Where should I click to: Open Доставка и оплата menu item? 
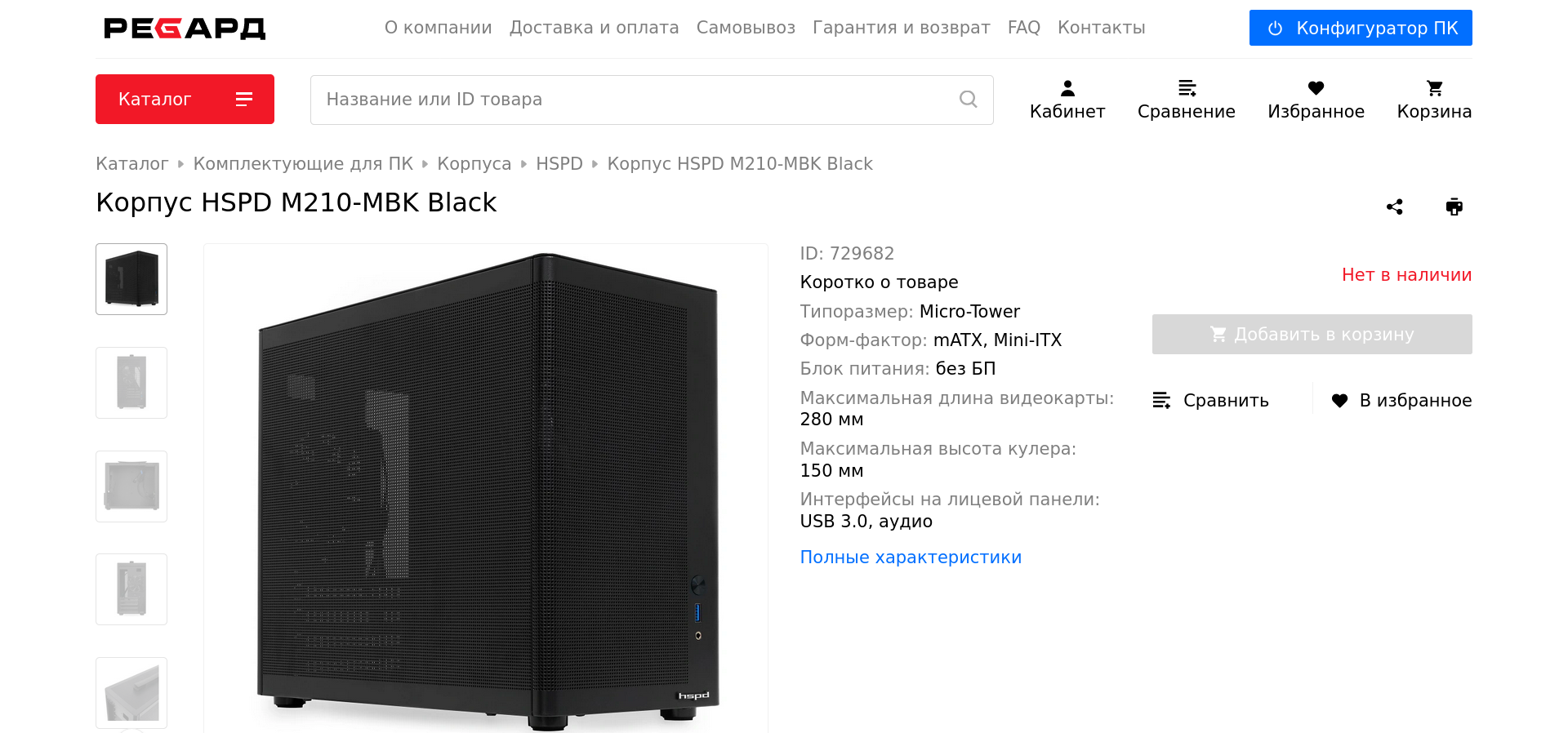(595, 28)
